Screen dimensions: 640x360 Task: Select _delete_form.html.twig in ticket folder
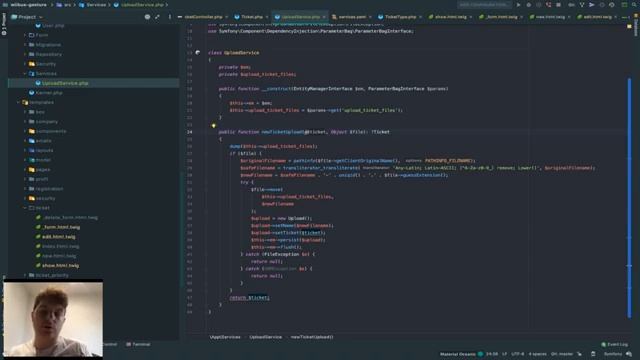coord(67,218)
